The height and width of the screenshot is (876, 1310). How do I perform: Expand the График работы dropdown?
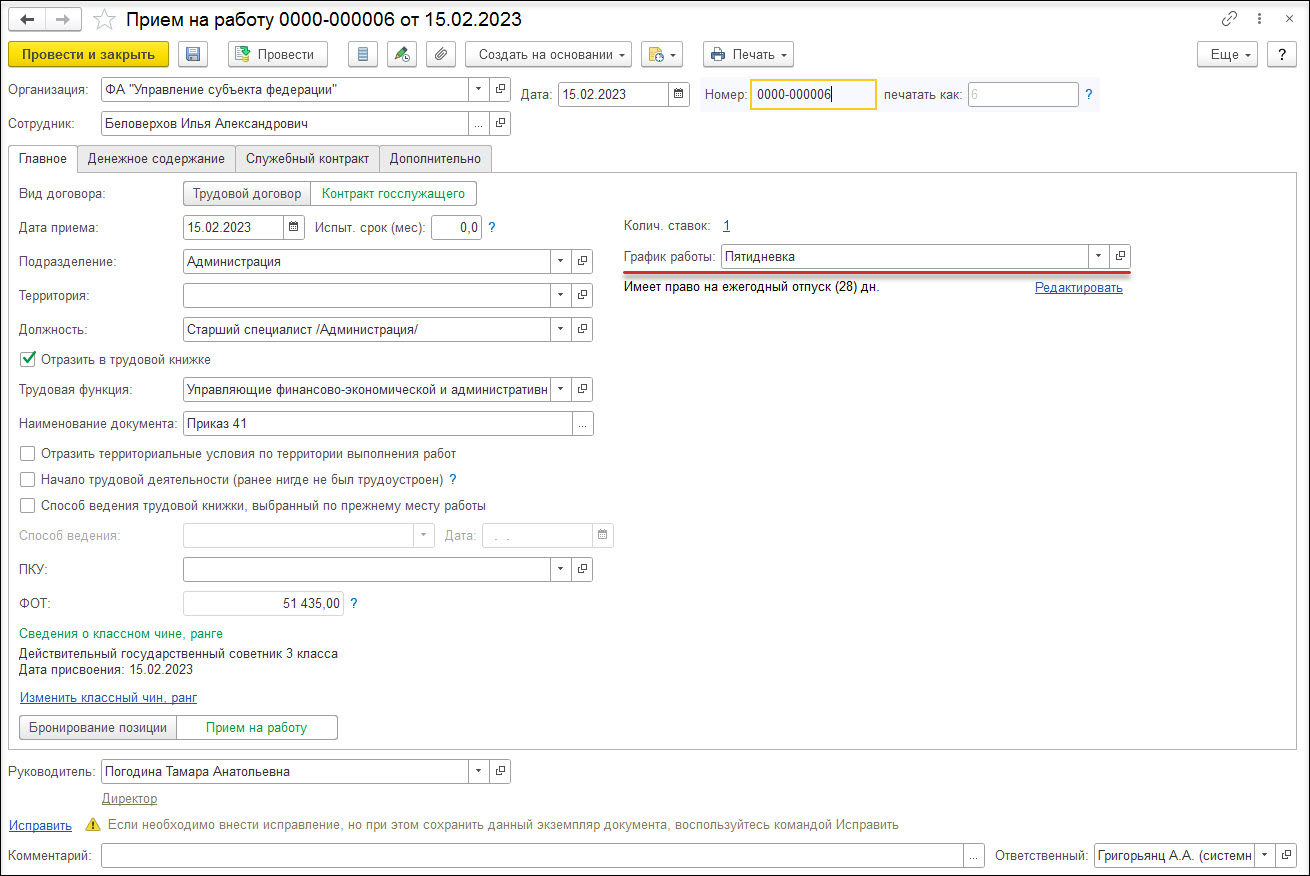[1098, 256]
